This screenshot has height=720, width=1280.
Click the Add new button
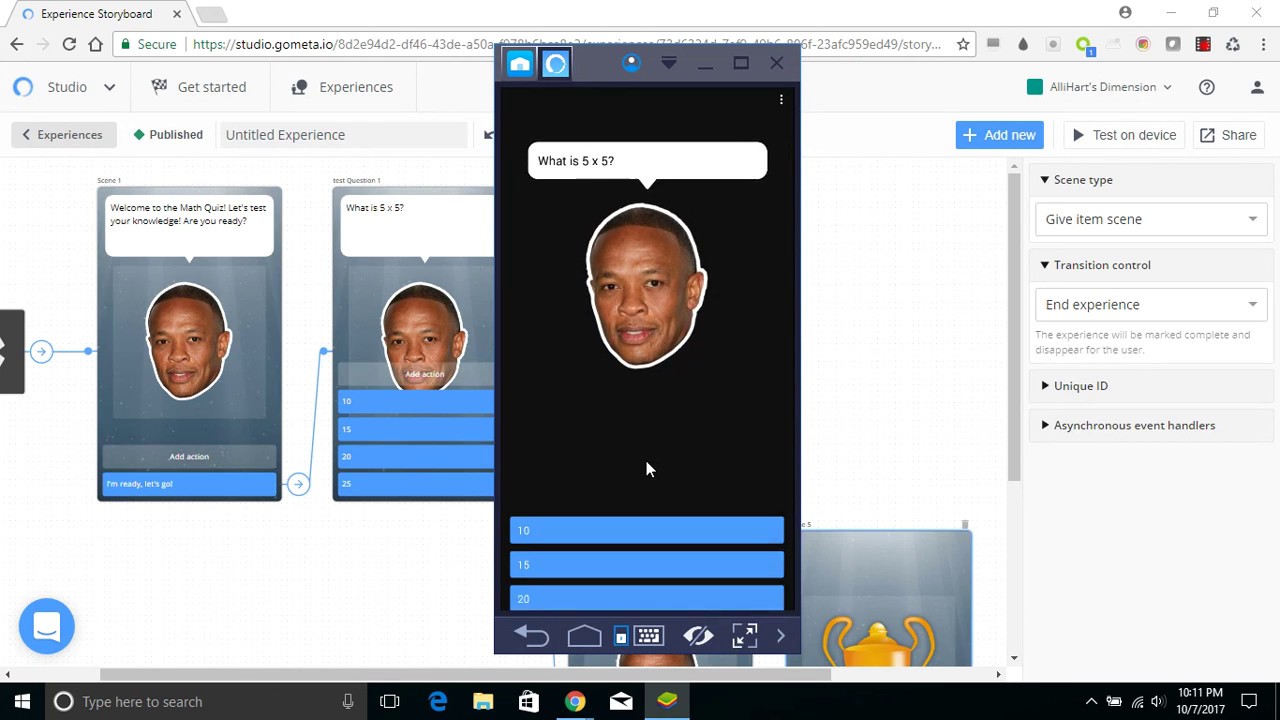click(x=1000, y=135)
